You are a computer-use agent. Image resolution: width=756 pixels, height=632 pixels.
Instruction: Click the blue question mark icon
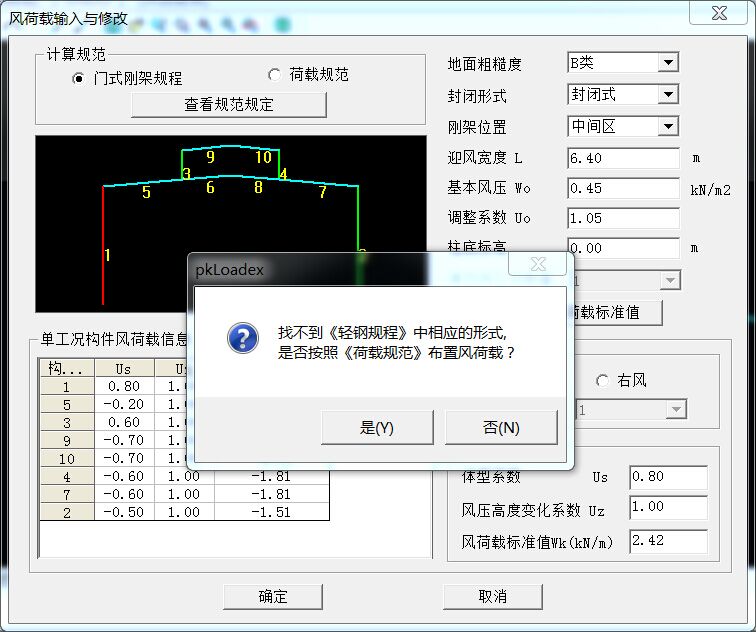coord(243,338)
